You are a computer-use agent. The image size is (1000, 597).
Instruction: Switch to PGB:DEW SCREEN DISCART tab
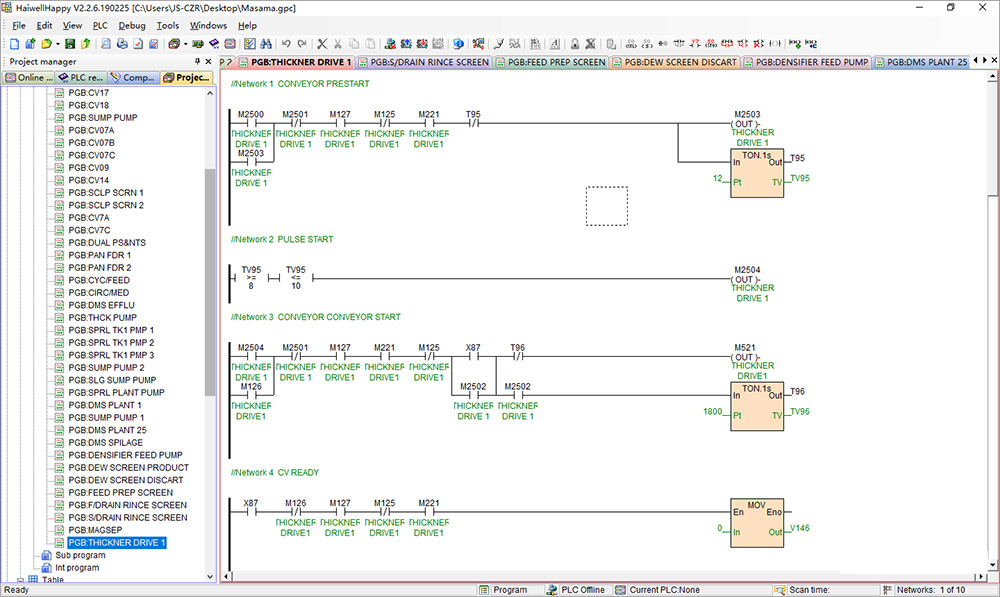[675, 62]
